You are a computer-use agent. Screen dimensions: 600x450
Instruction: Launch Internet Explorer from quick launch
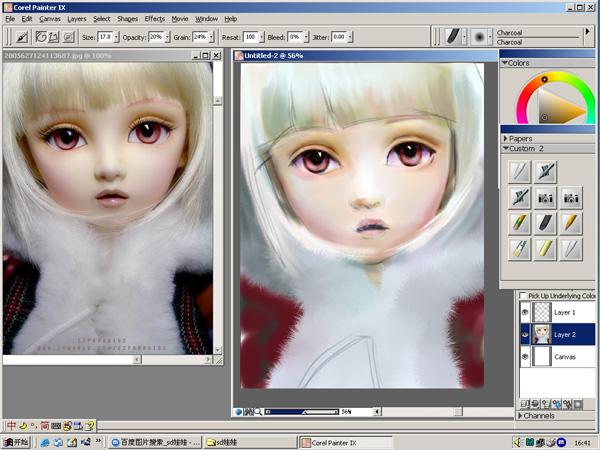[x=45, y=442]
